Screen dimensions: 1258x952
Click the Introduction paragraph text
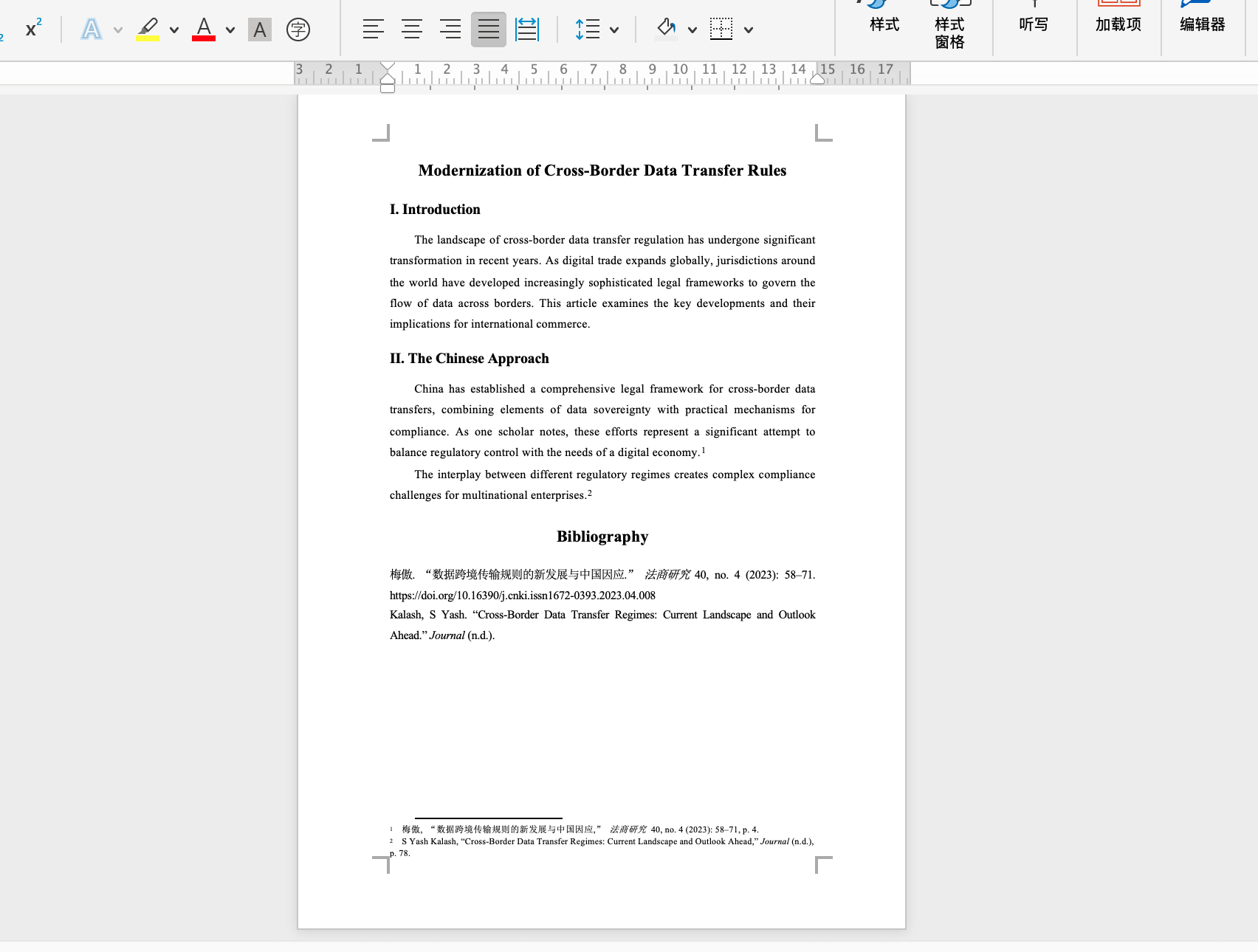(x=602, y=282)
